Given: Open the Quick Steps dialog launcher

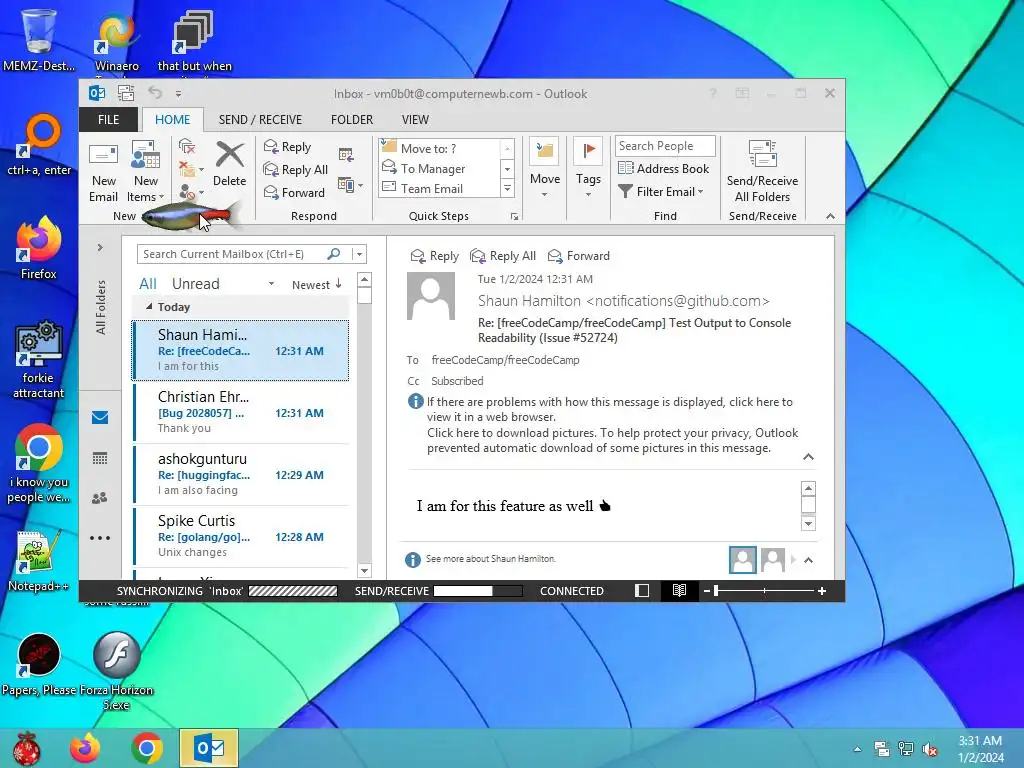Looking at the screenshot, I should (515, 217).
